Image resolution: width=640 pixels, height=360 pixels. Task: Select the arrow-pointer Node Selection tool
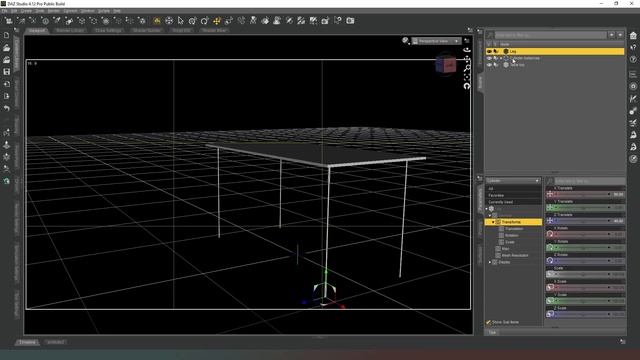pyautogui.click(x=181, y=21)
